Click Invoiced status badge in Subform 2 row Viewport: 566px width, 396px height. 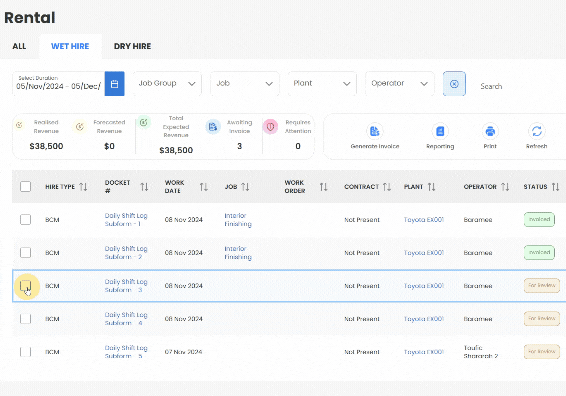539,252
